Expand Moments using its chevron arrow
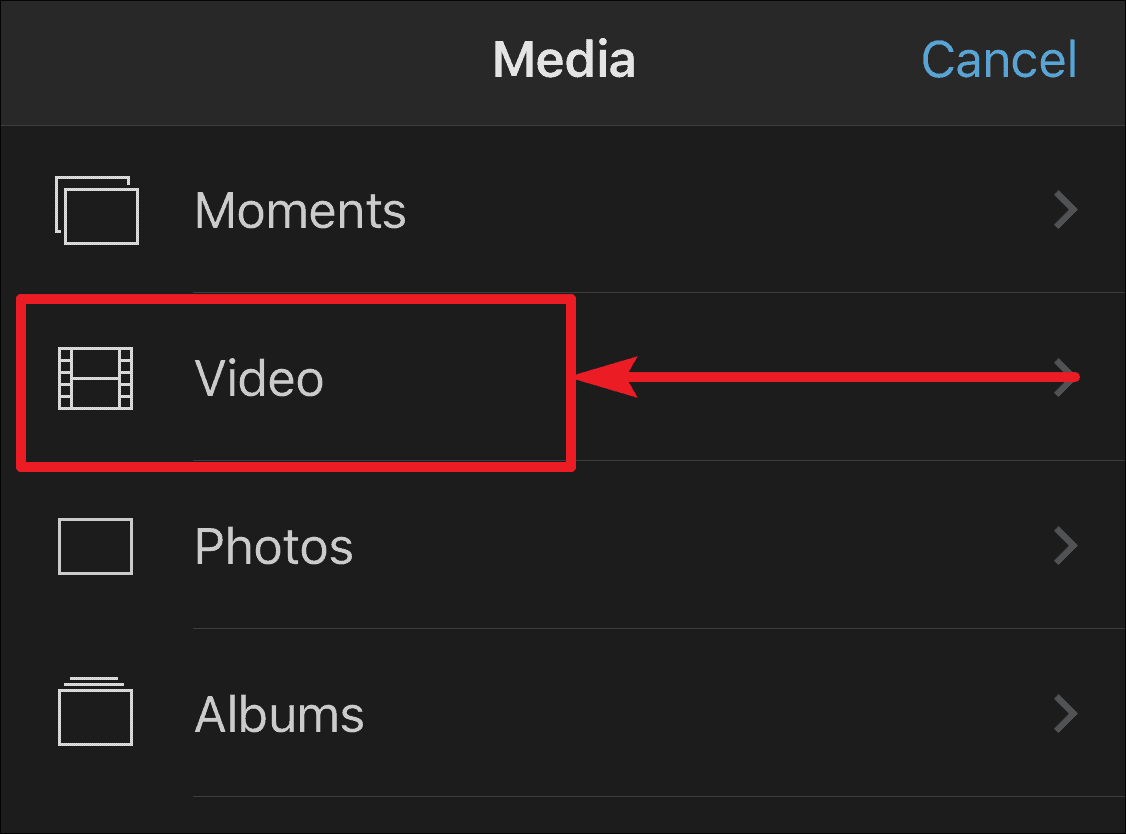This screenshot has height=834, width=1126. (1066, 210)
